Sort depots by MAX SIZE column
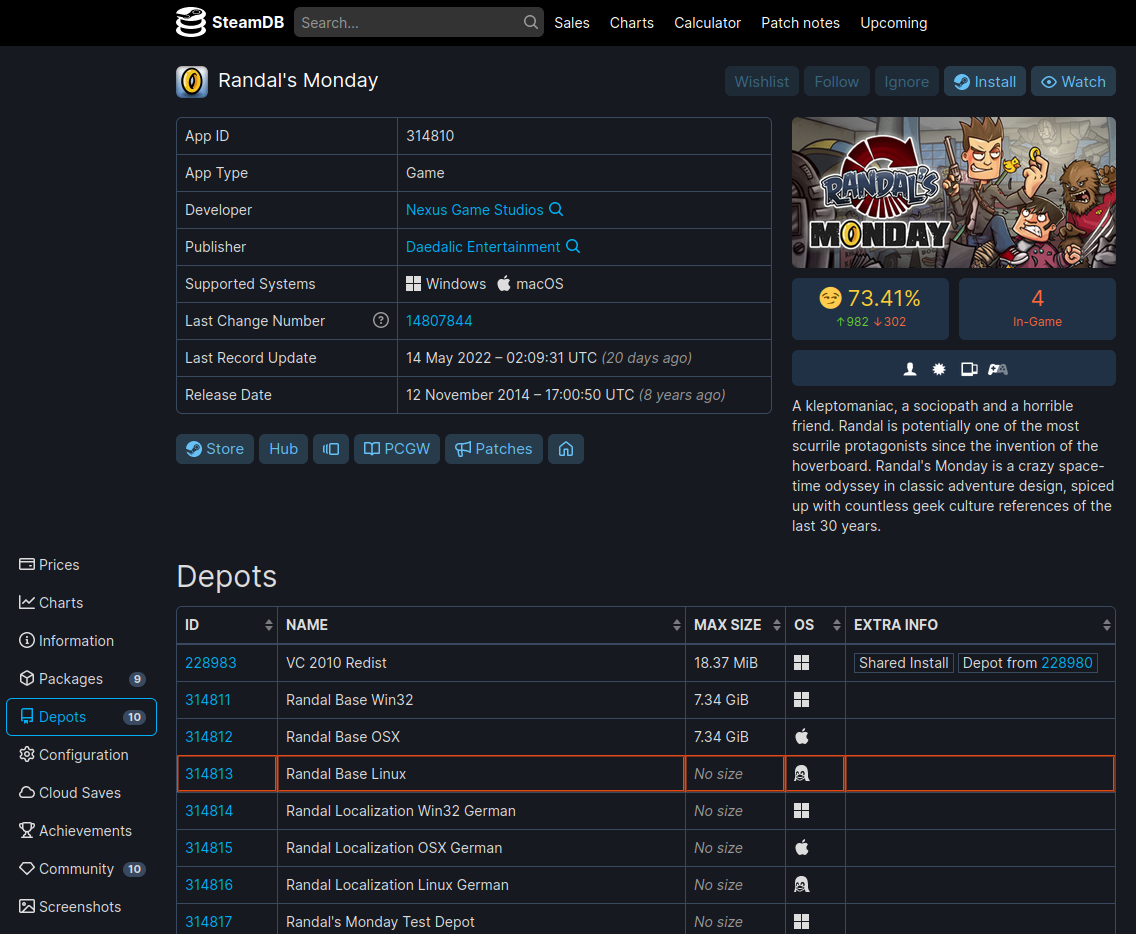 [x=735, y=625]
